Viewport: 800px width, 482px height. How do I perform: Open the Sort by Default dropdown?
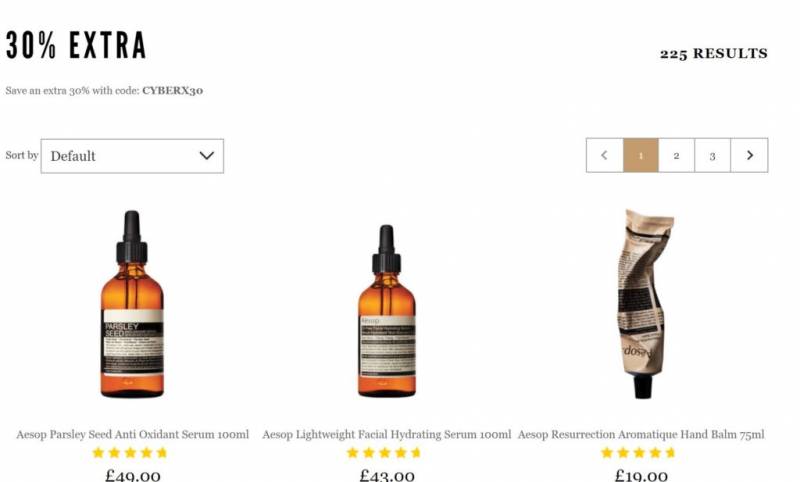[132, 156]
